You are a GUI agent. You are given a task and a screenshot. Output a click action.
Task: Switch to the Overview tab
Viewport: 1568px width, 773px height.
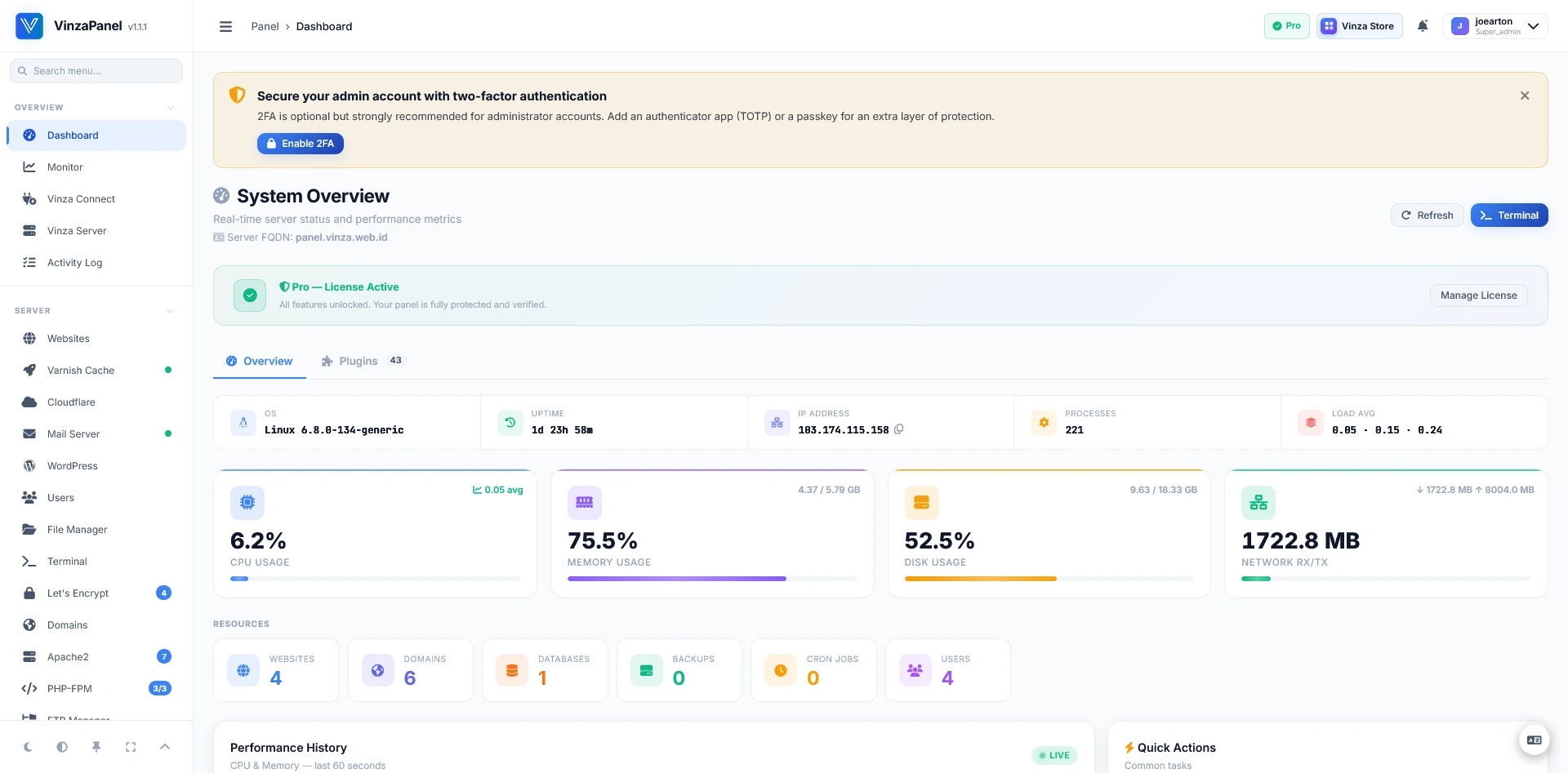pyautogui.click(x=260, y=361)
